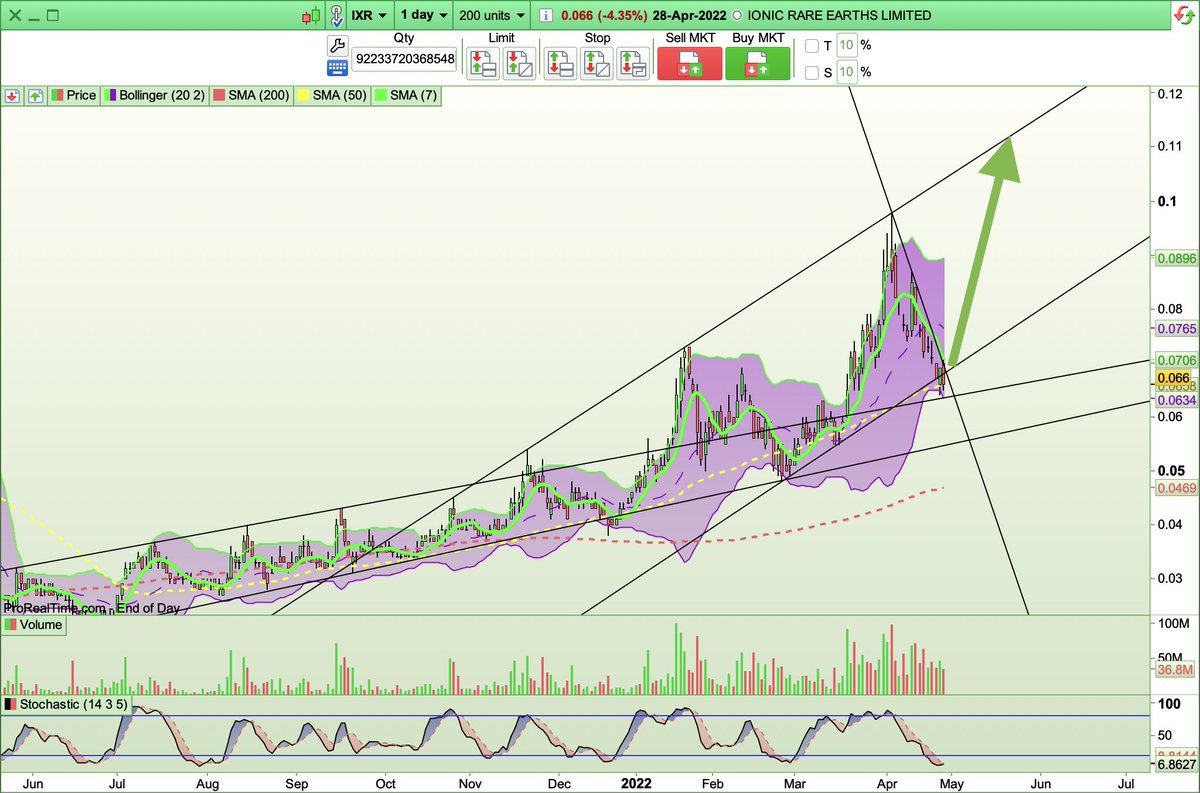This screenshot has width=1200, height=793.
Task: Open the IXR ticker dropdown
Action: click(369, 16)
